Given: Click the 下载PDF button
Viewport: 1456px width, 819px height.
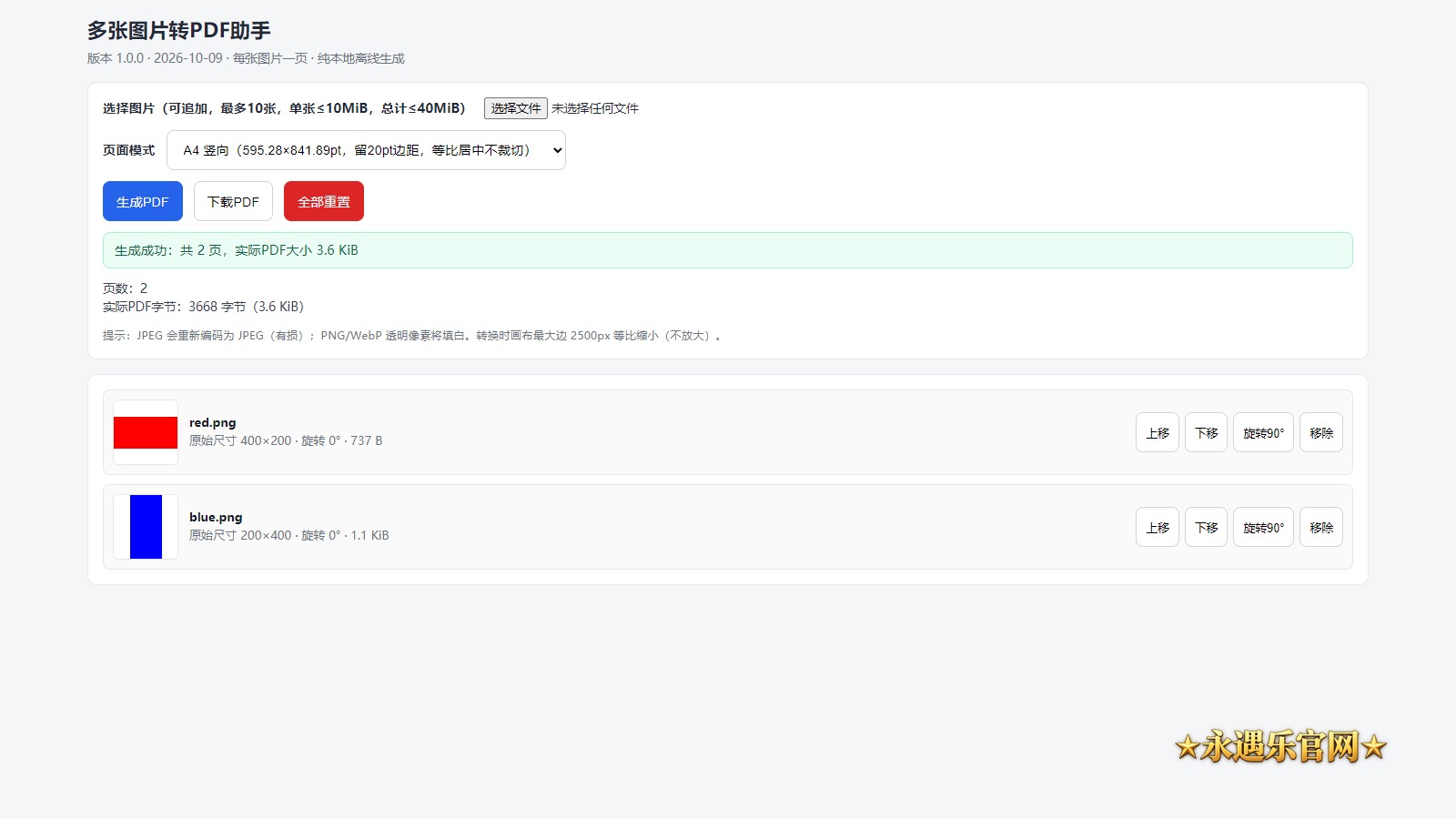Looking at the screenshot, I should (233, 201).
